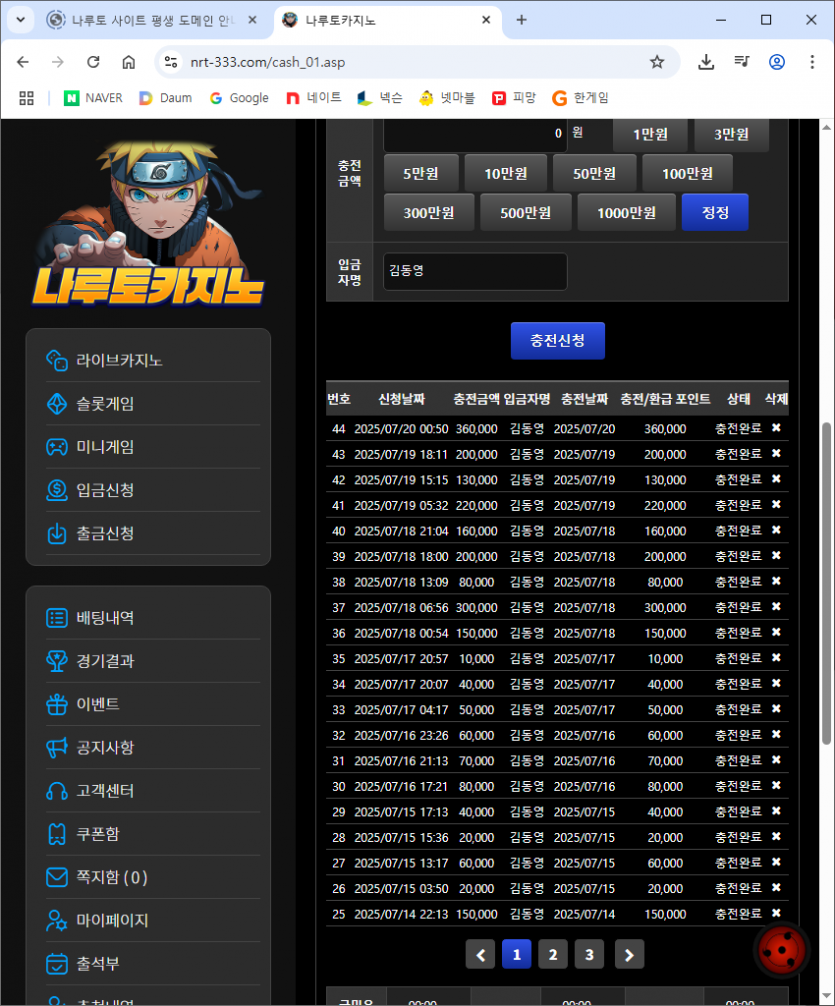Open the browser downloads icon
The height and width of the screenshot is (1006, 835).
click(706, 62)
